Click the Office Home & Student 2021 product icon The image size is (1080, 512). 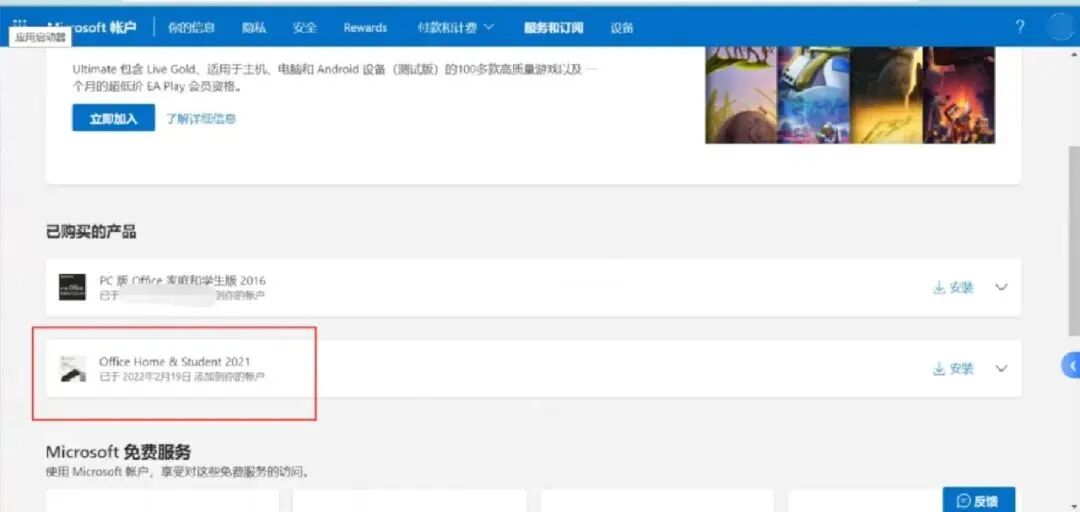(x=72, y=369)
